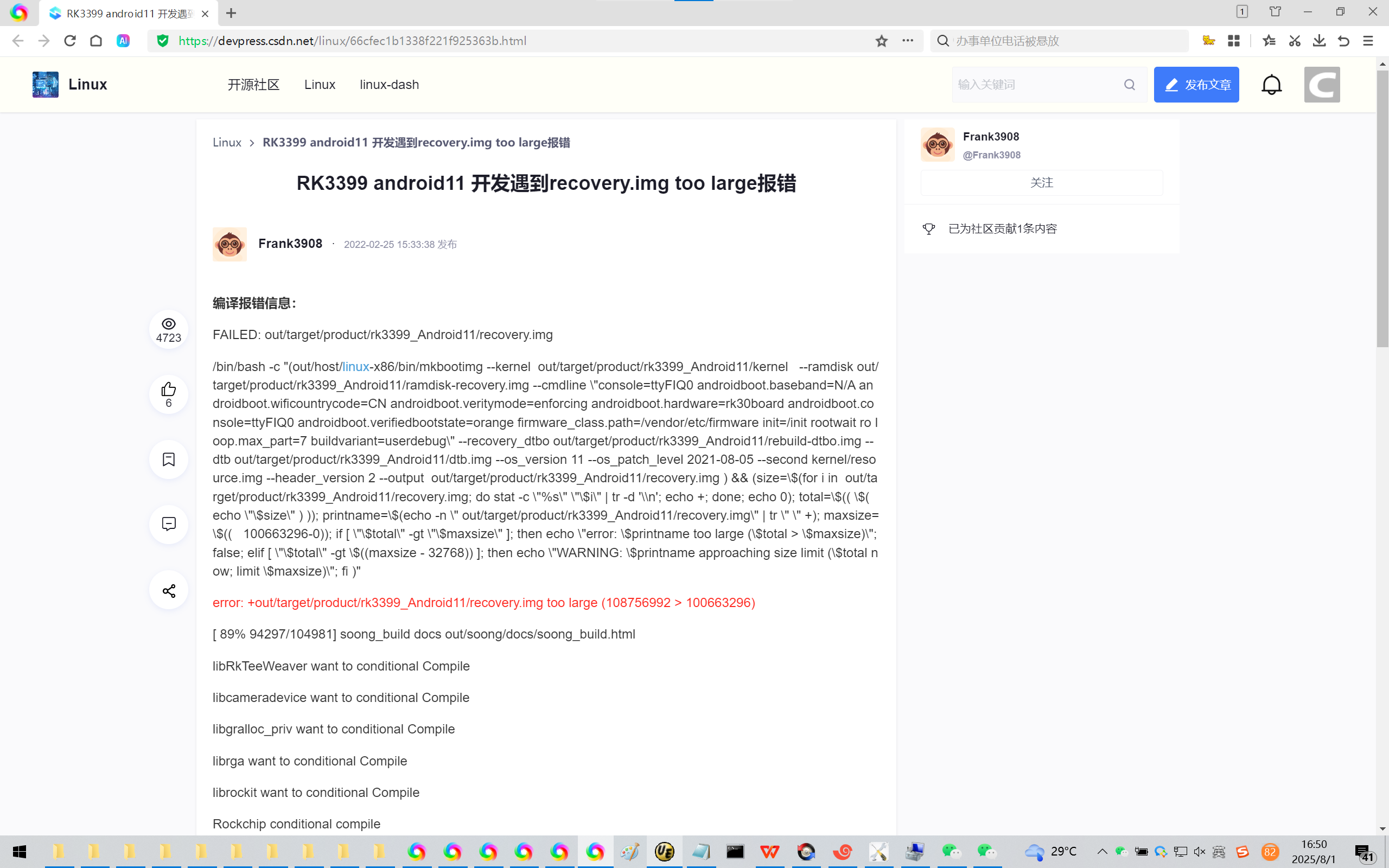Viewport: 1389px width, 868px height.
Task: Open favorites list icon
Action: click(1269, 41)
